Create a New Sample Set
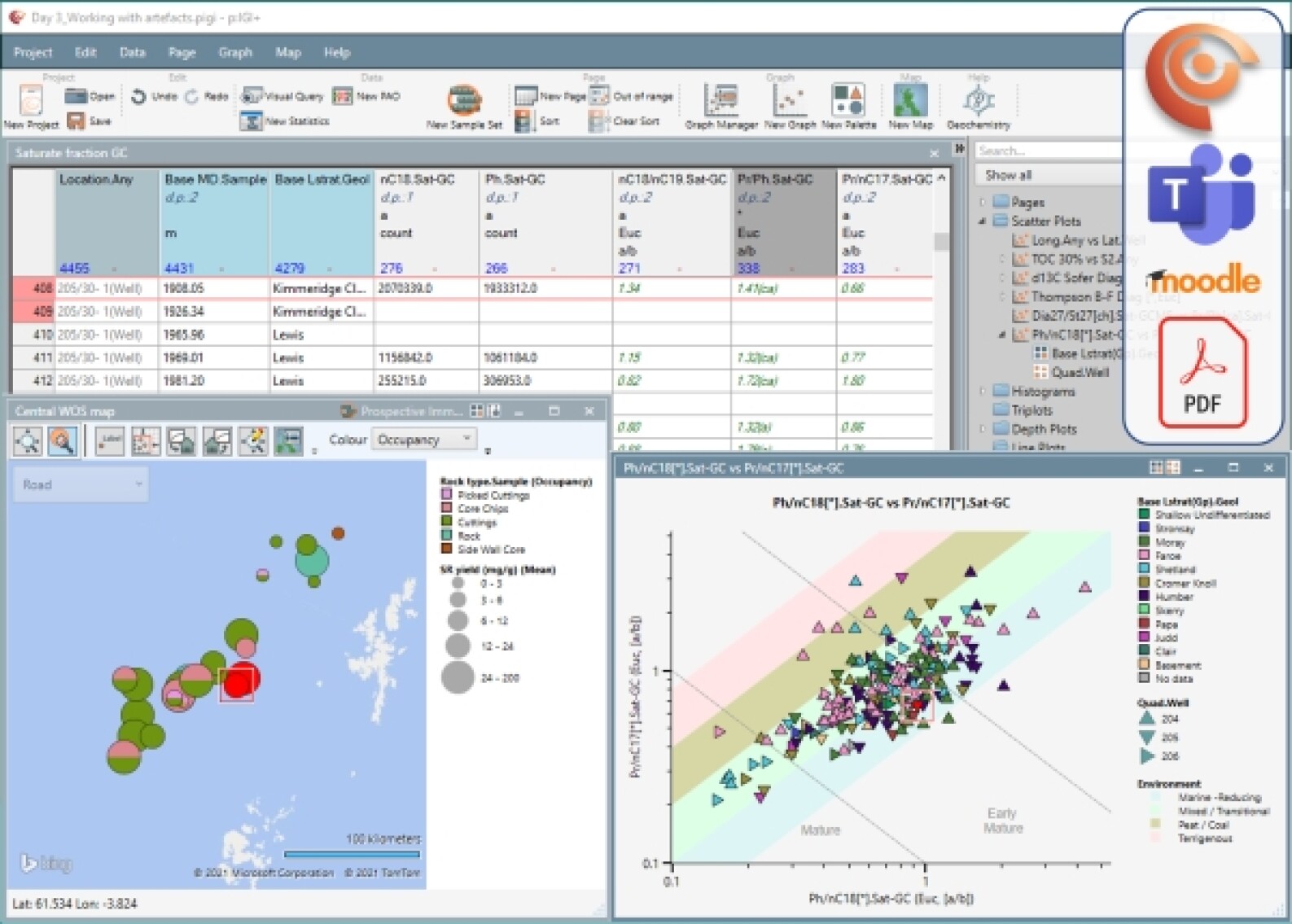 [464, 101]
